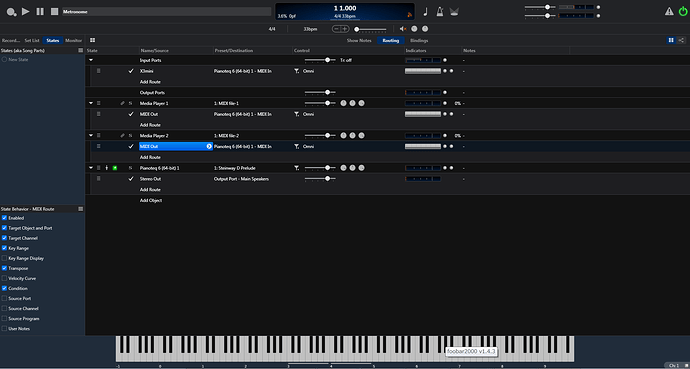Open the warning triangle alert icon
The height and width of the screenshot is (369, 690).
click(x=669, y=11)
